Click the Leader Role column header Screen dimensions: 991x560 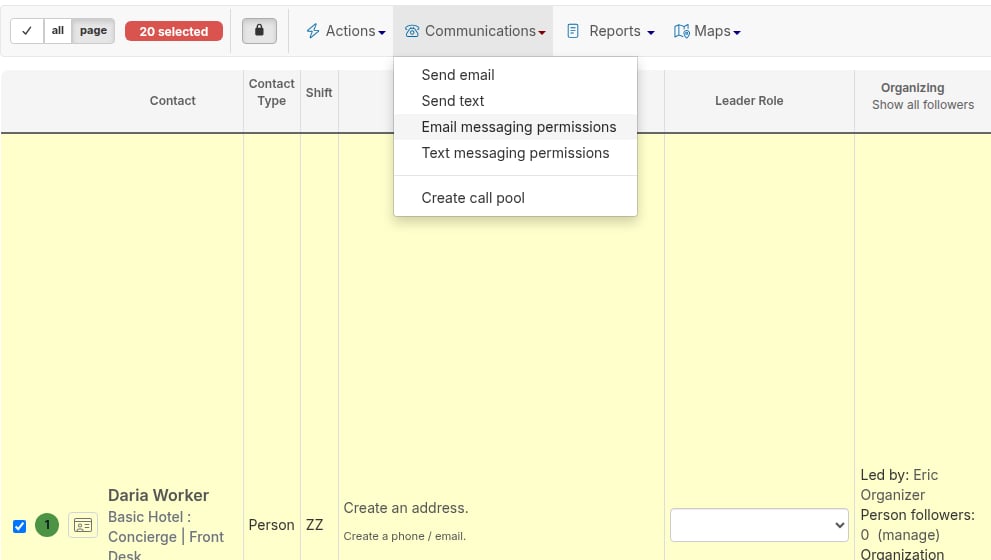(749, 100)
